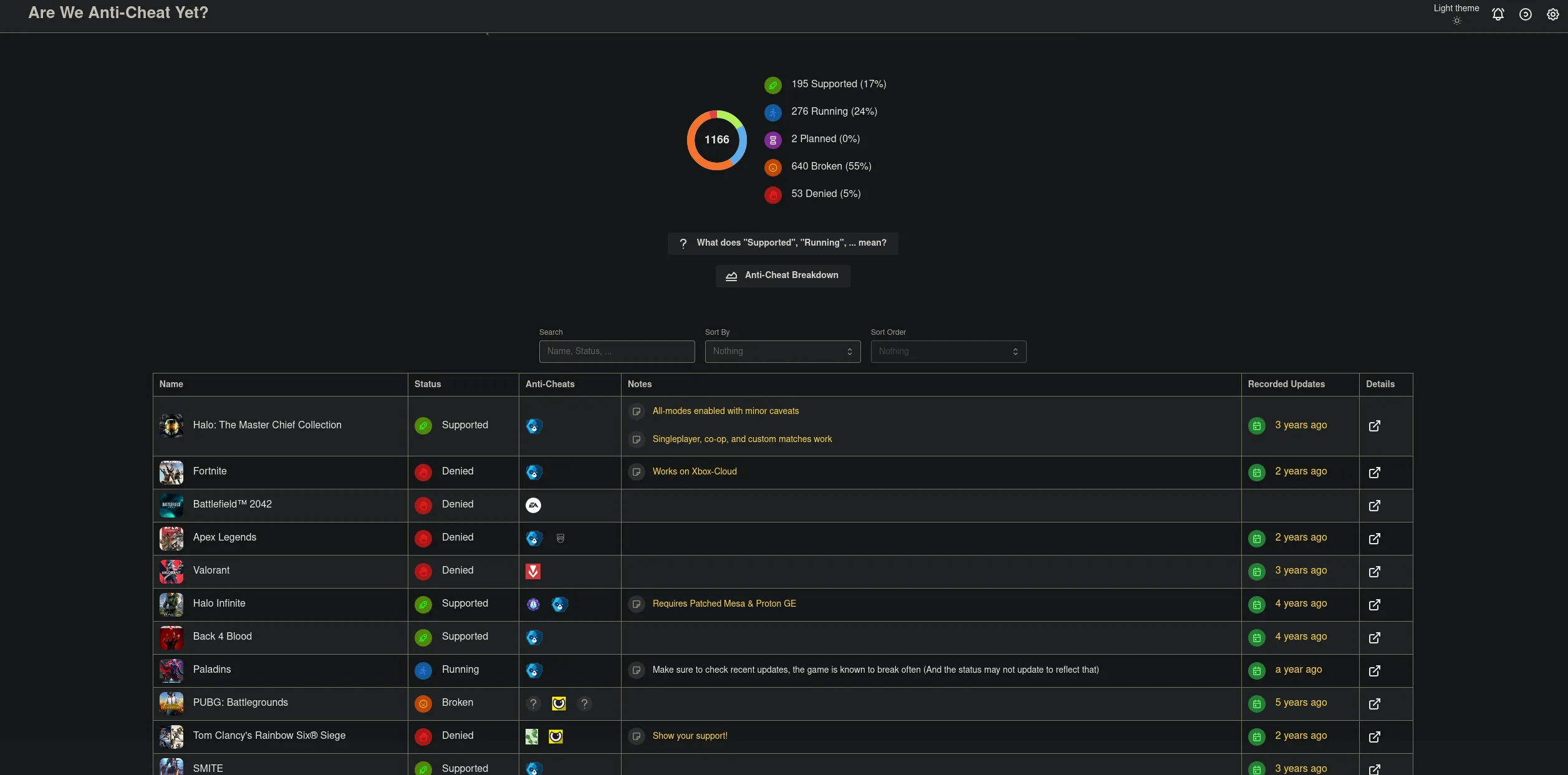The image size is (1568, 775).
Task: Open details link for PUBG: Battlegrounds
Action: click(x=1374, y=704)
